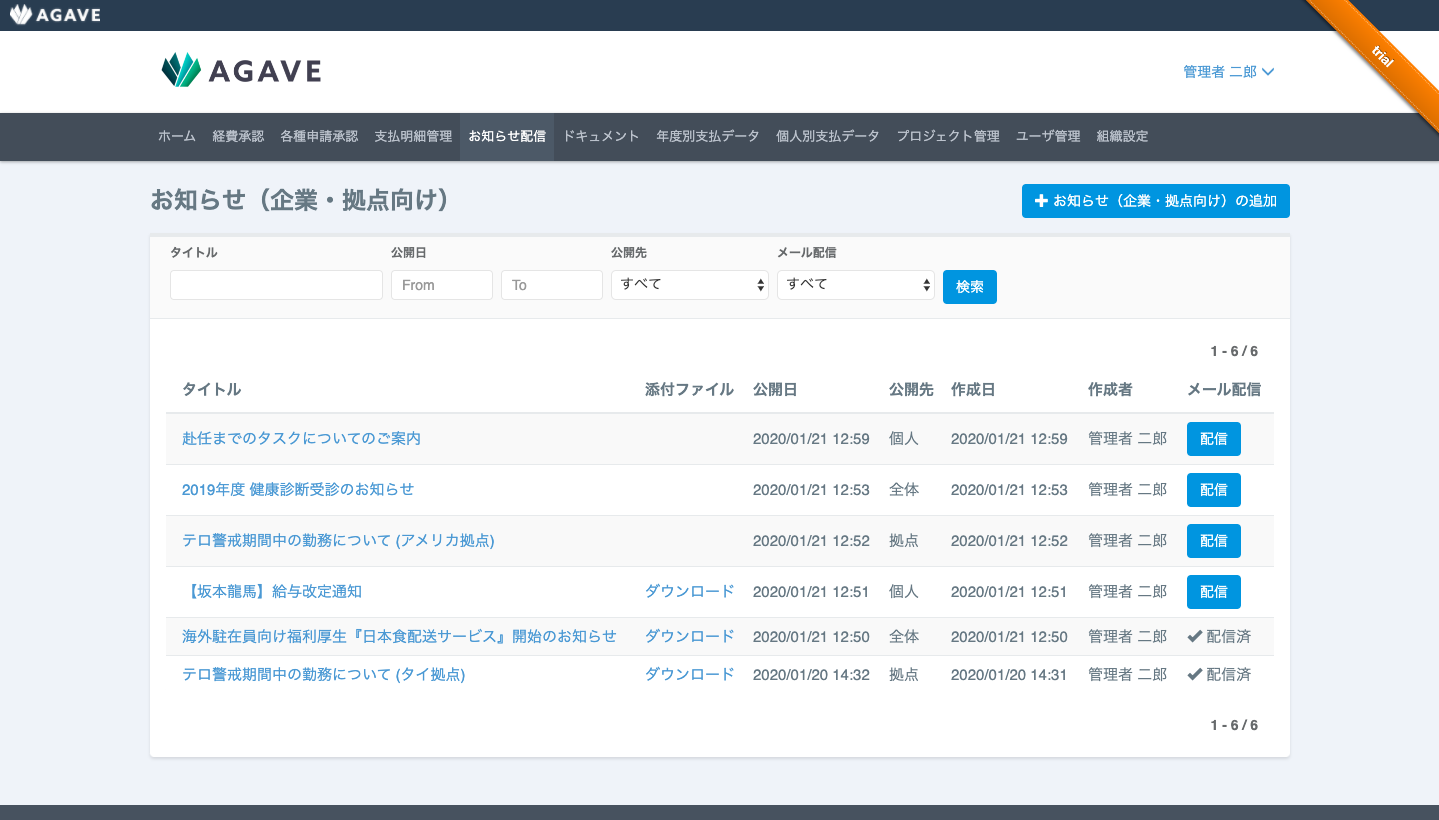
Task: Open 2019年度 健康診断受診のお知らせ notice
Action: click(298, 490)
